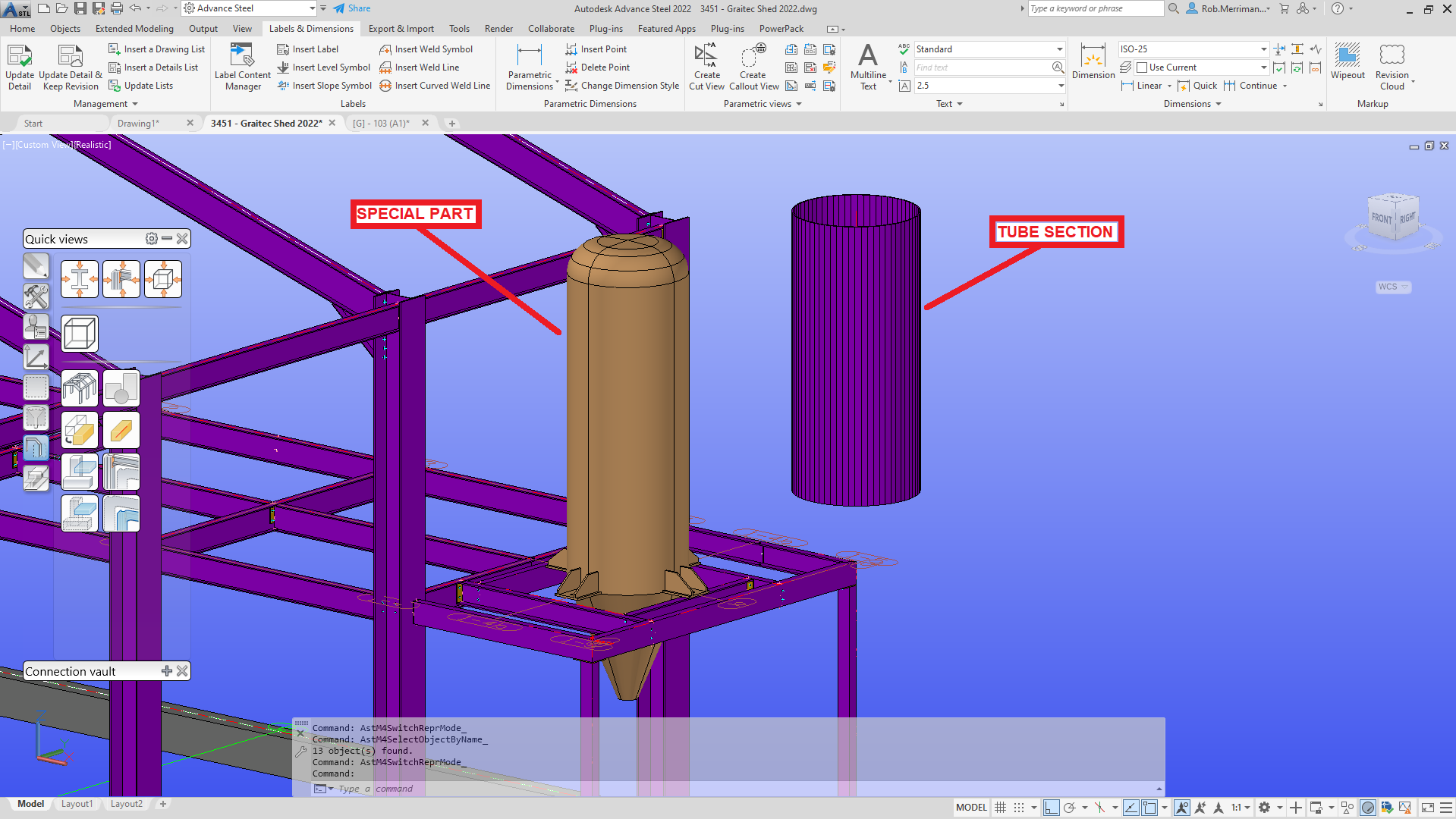Toggle grid display in status bar
Screen dimensions: 1456x819
pyautogui.click(x=1000, y=808)
